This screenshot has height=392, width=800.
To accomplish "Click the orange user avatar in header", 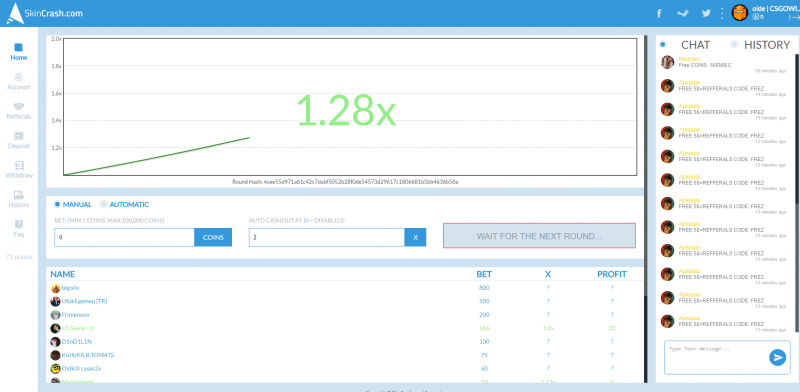I will (x=740, y=13).
